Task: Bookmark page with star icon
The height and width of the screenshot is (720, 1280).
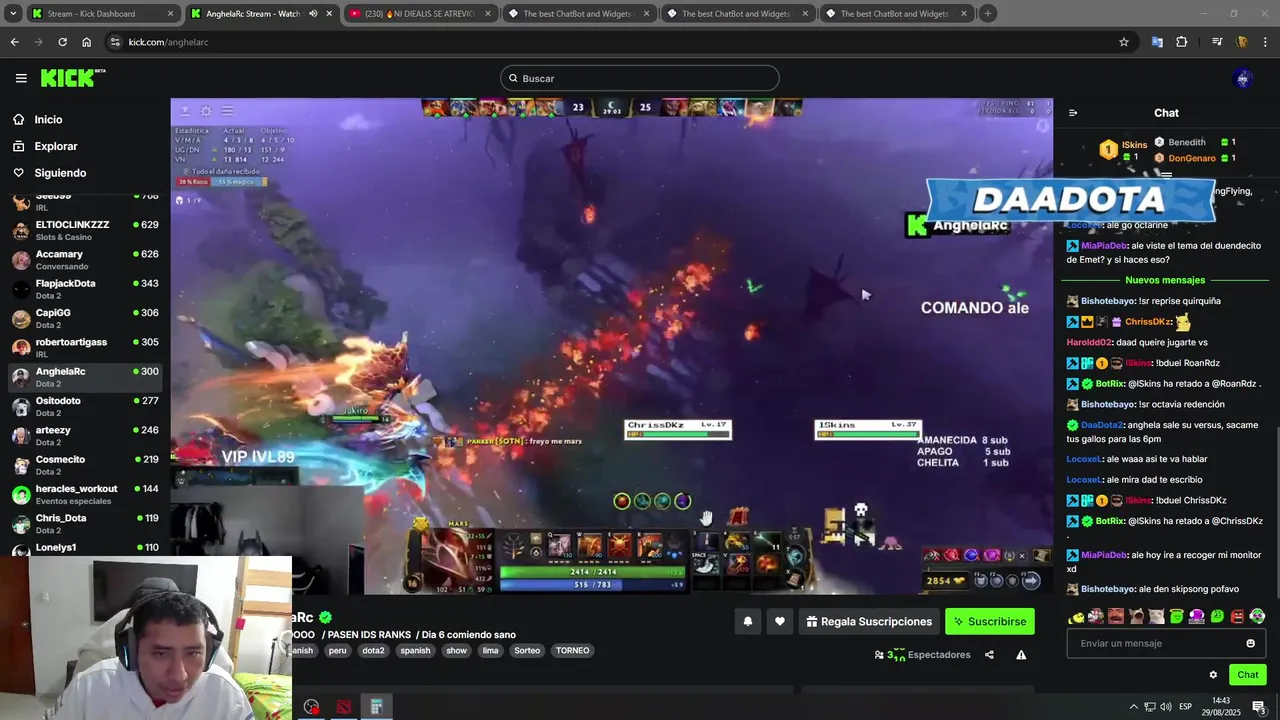Action: pyautogui.click(x=1124, y=42)
